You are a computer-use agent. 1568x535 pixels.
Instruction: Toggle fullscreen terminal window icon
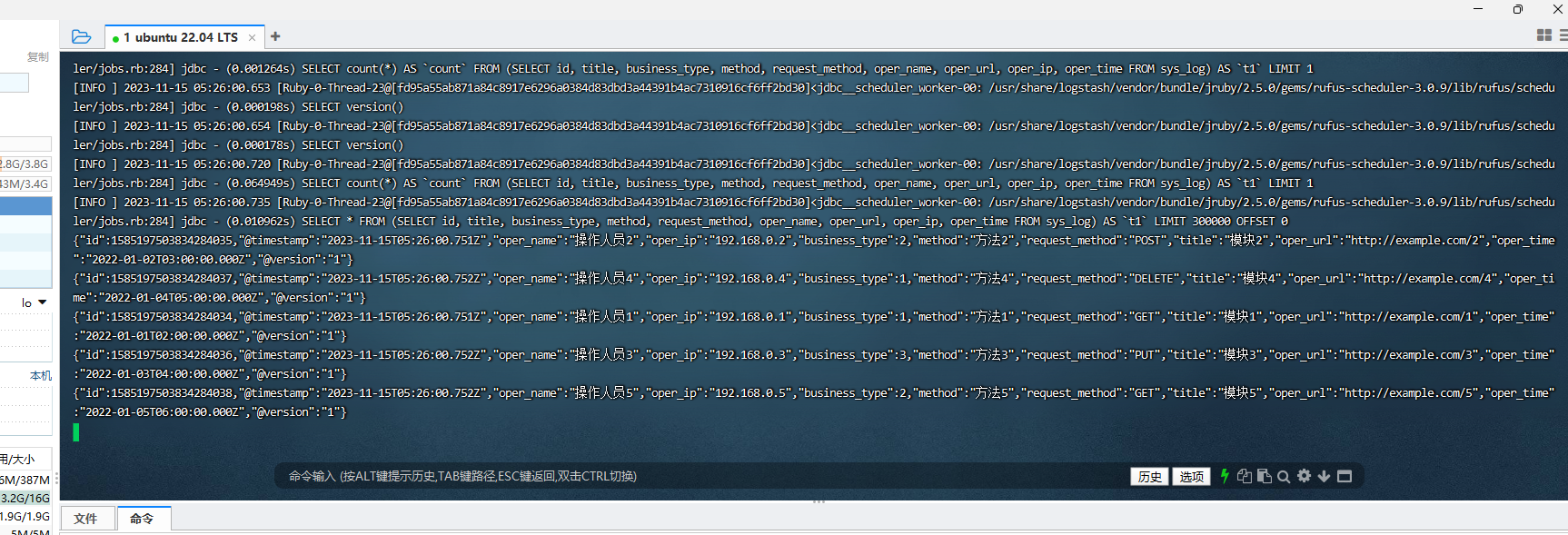point(1345,476)
